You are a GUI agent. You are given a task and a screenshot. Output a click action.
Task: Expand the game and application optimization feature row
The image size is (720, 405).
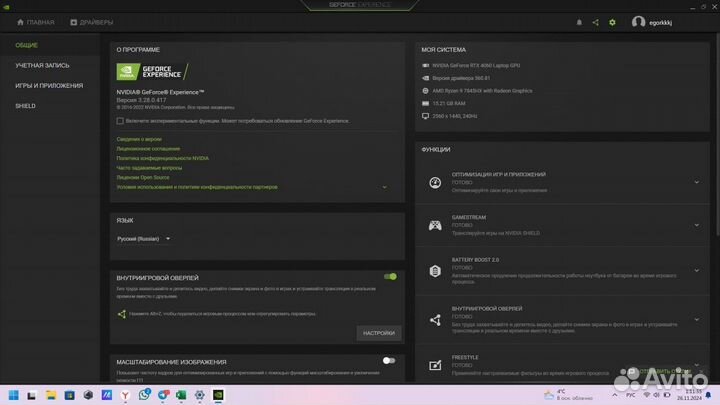click(697, 182)
